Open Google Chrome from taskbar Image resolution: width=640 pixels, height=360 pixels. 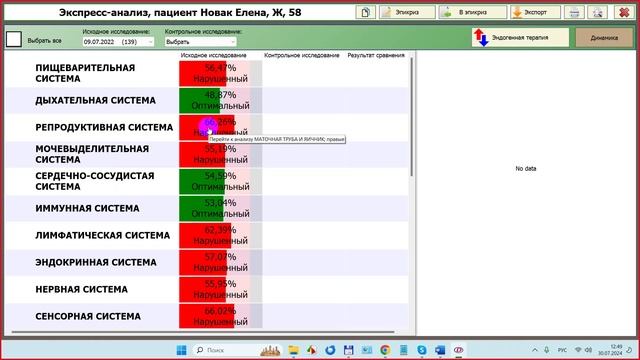point(385,350)
